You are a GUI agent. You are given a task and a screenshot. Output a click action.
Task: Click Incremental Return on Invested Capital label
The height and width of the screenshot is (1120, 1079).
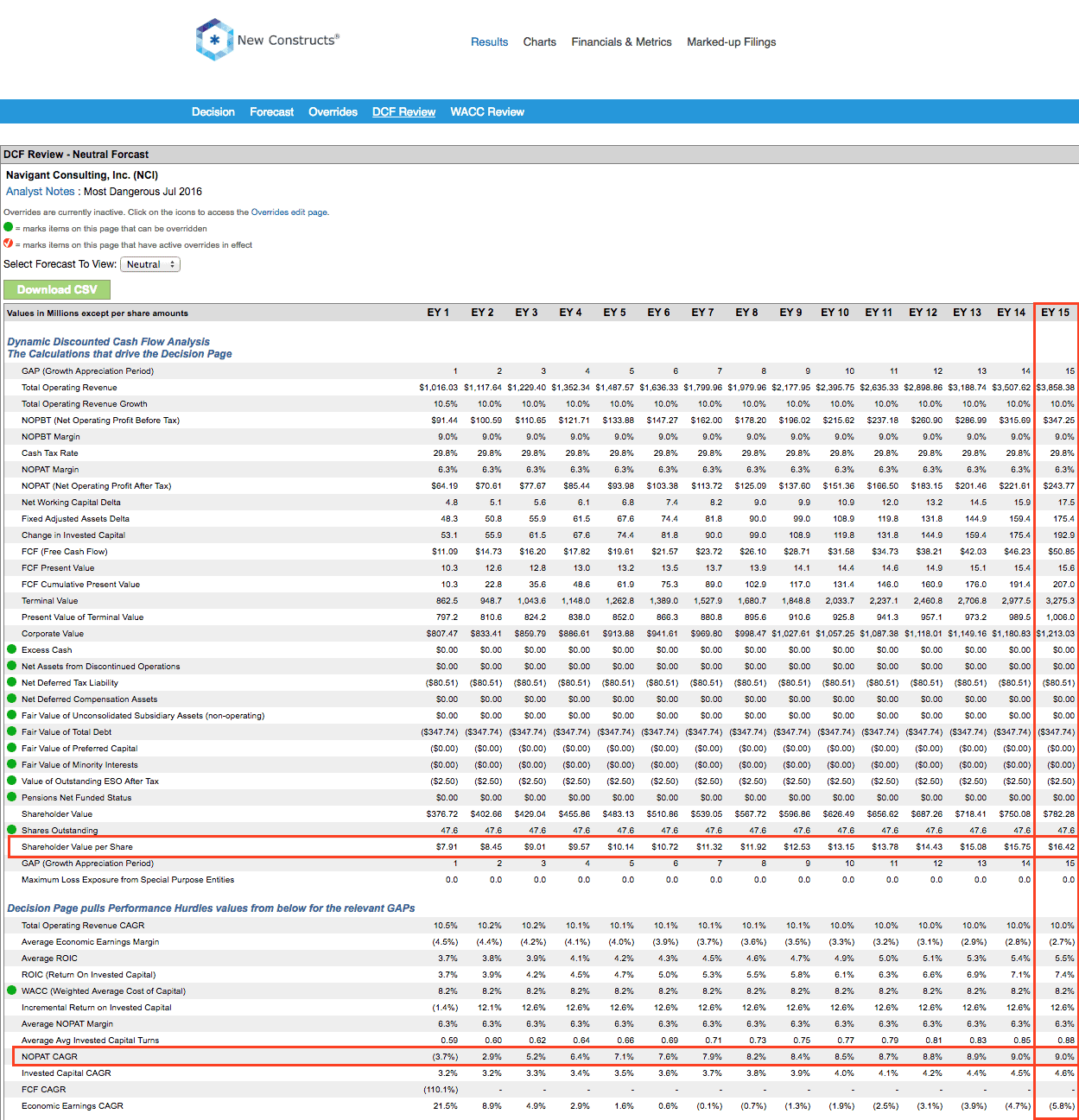[97, 1007]
